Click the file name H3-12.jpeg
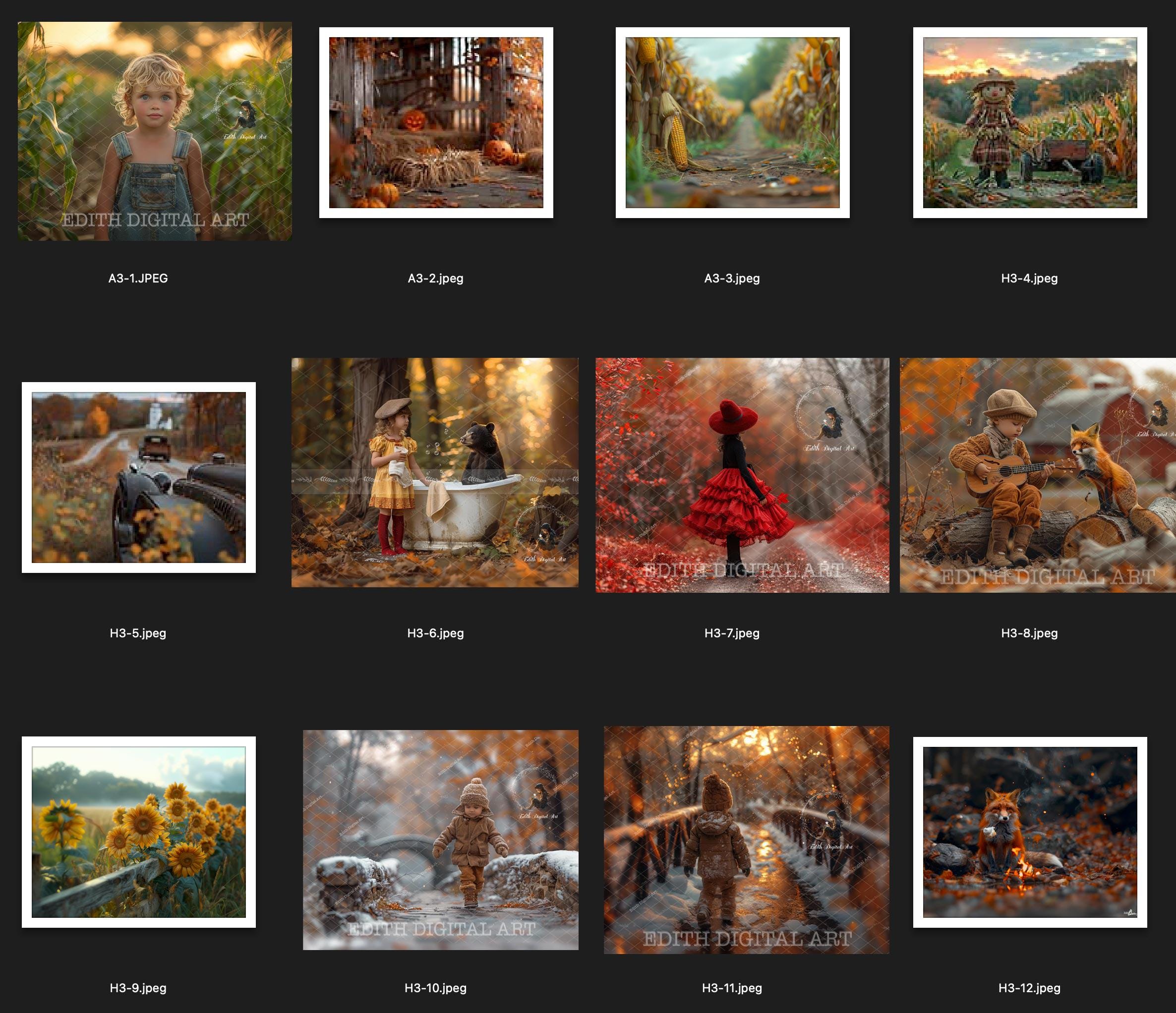This screenshot has height=1013, width=1176. [x=1029, y=987]
